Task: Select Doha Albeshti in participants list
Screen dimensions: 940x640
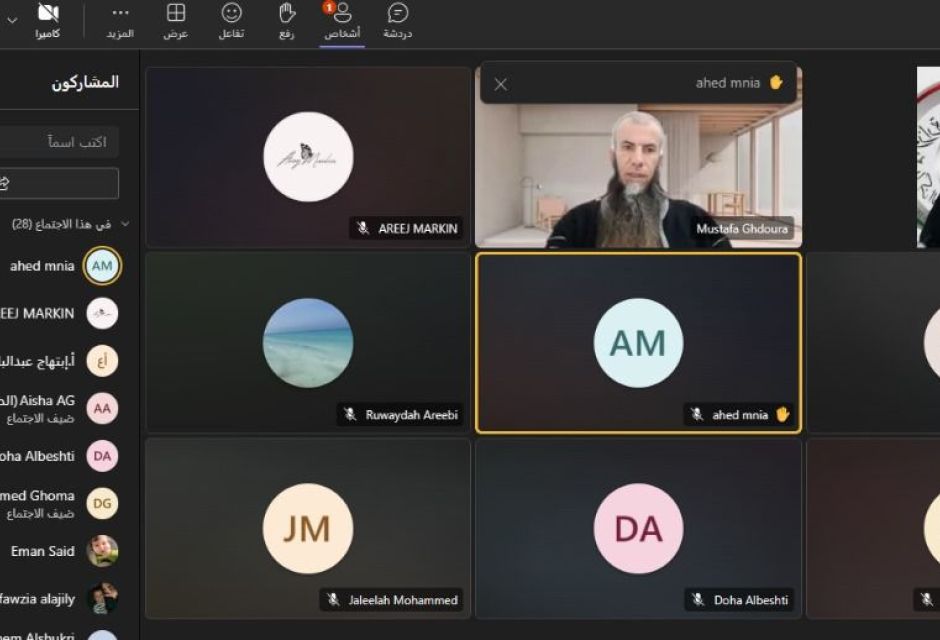Action: [60, 456]
